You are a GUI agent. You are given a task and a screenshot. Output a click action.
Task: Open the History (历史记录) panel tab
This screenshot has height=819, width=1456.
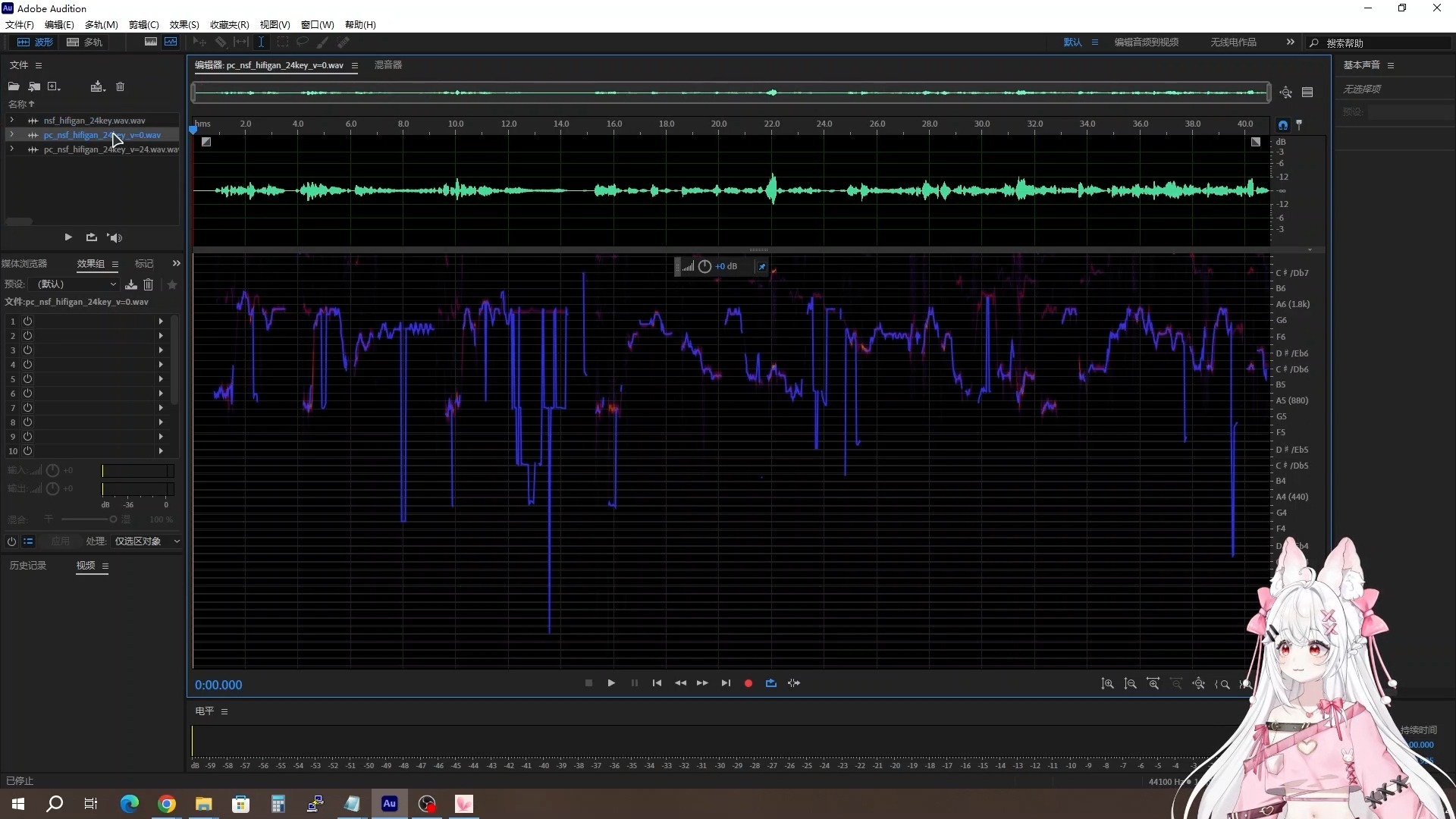pyautogui.click(x=28, y=566)
